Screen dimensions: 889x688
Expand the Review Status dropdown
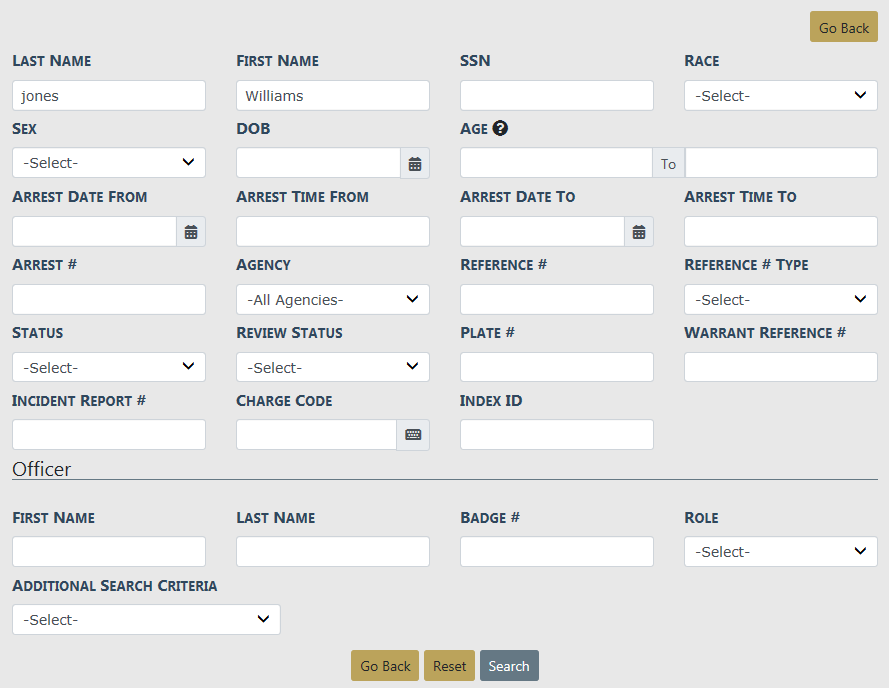(x=332, y=368)
